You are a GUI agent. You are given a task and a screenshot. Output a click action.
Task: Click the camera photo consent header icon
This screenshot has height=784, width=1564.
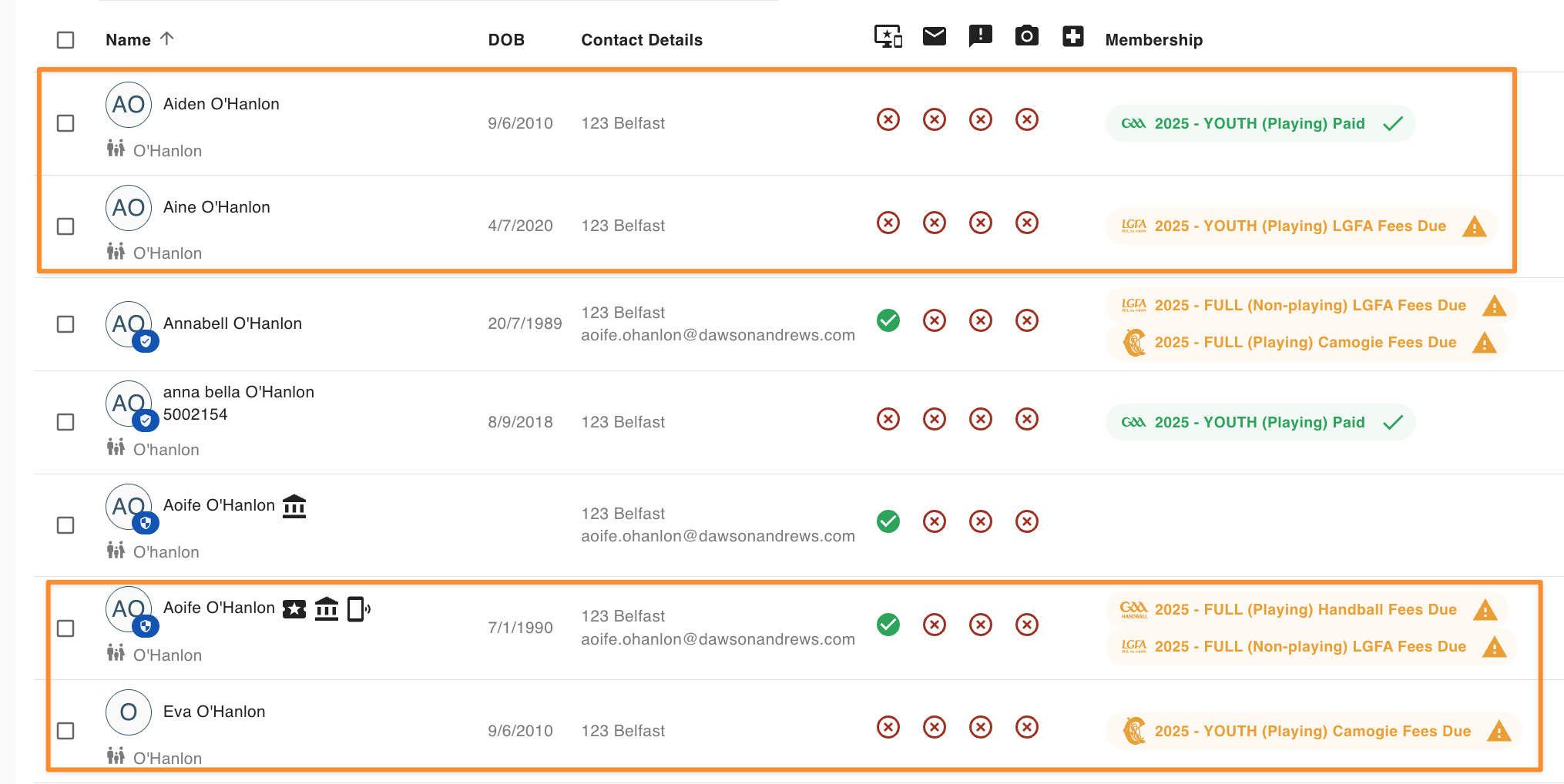coord(1027,36)
